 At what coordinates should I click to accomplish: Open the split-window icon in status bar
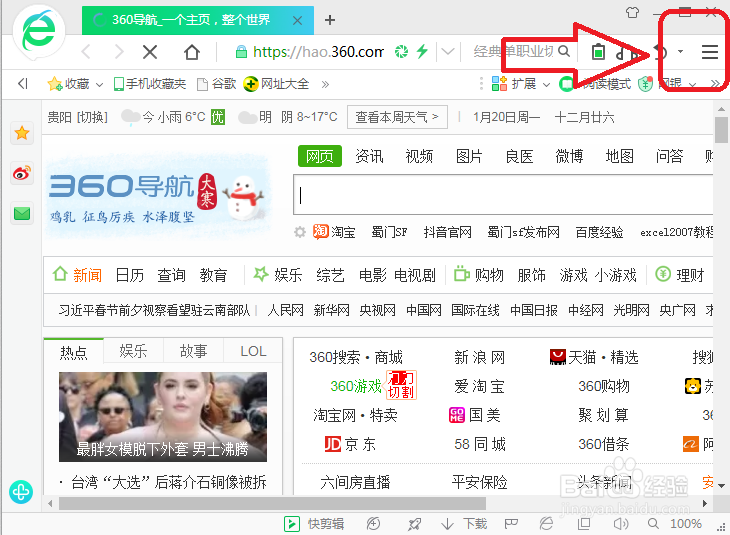tap(583, 524)
